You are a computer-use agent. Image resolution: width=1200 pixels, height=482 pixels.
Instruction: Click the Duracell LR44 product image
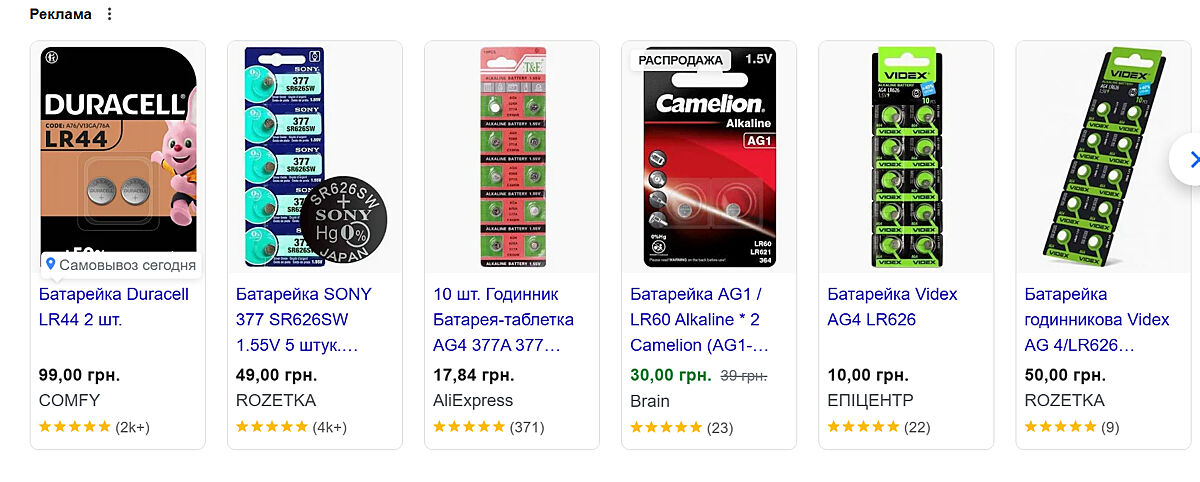coord(118,150)
